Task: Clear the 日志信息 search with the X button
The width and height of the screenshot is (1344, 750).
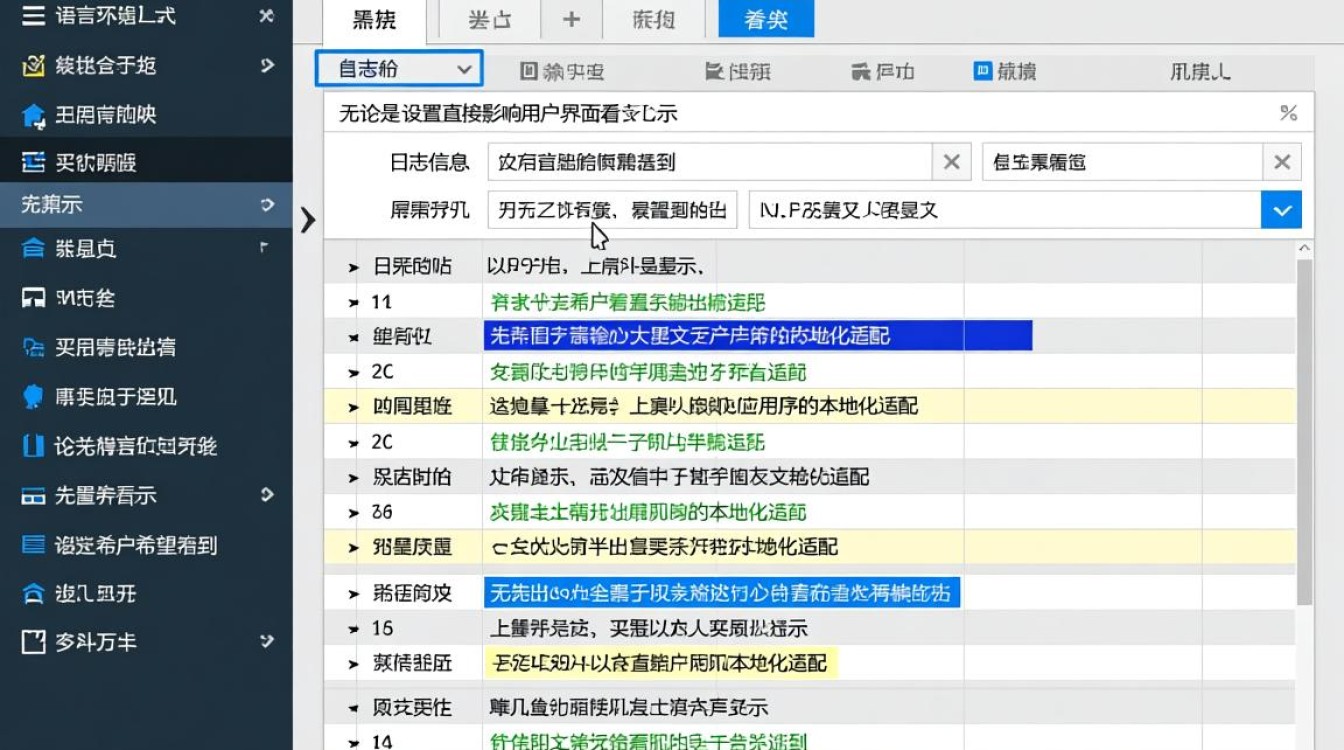Action: pos(951,161)
